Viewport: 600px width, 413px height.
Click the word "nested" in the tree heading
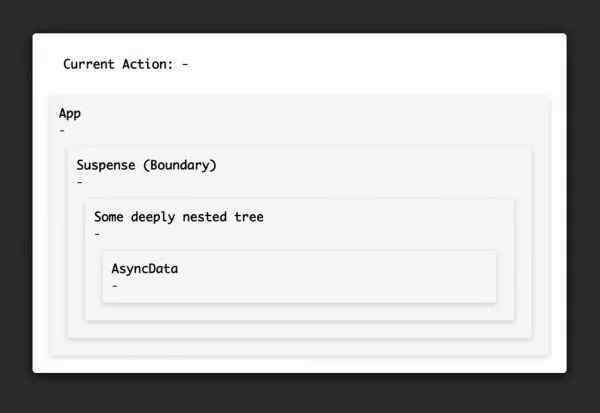coord(204,217)
